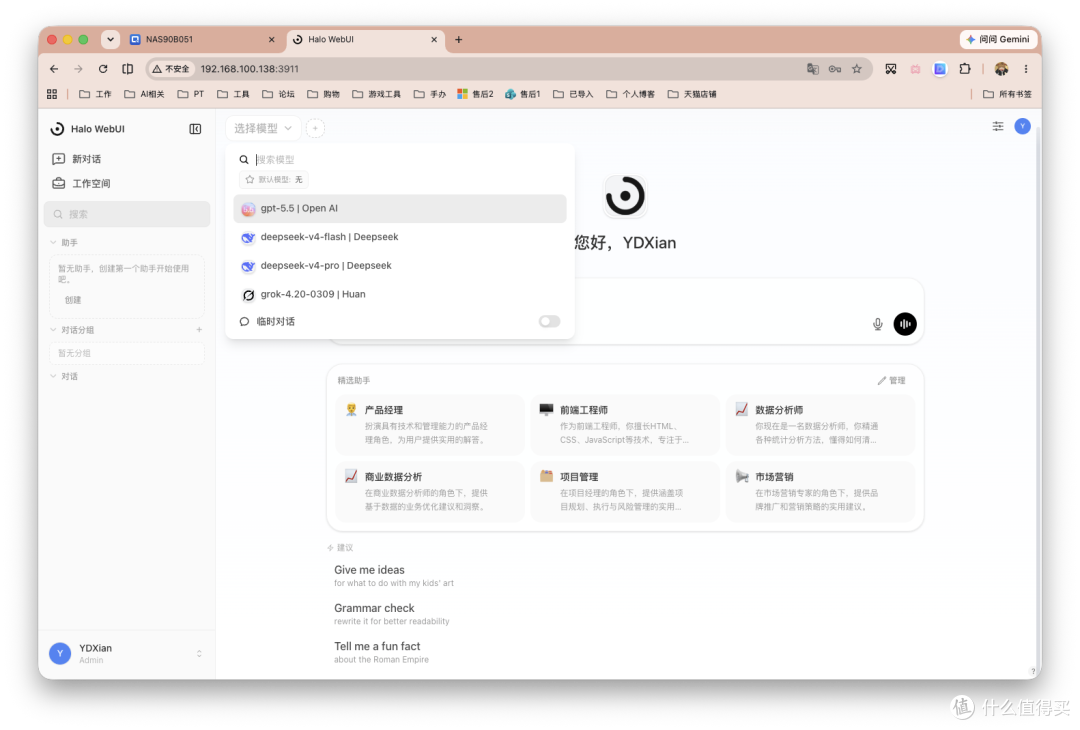Open the top-right user avatar

1023,126
